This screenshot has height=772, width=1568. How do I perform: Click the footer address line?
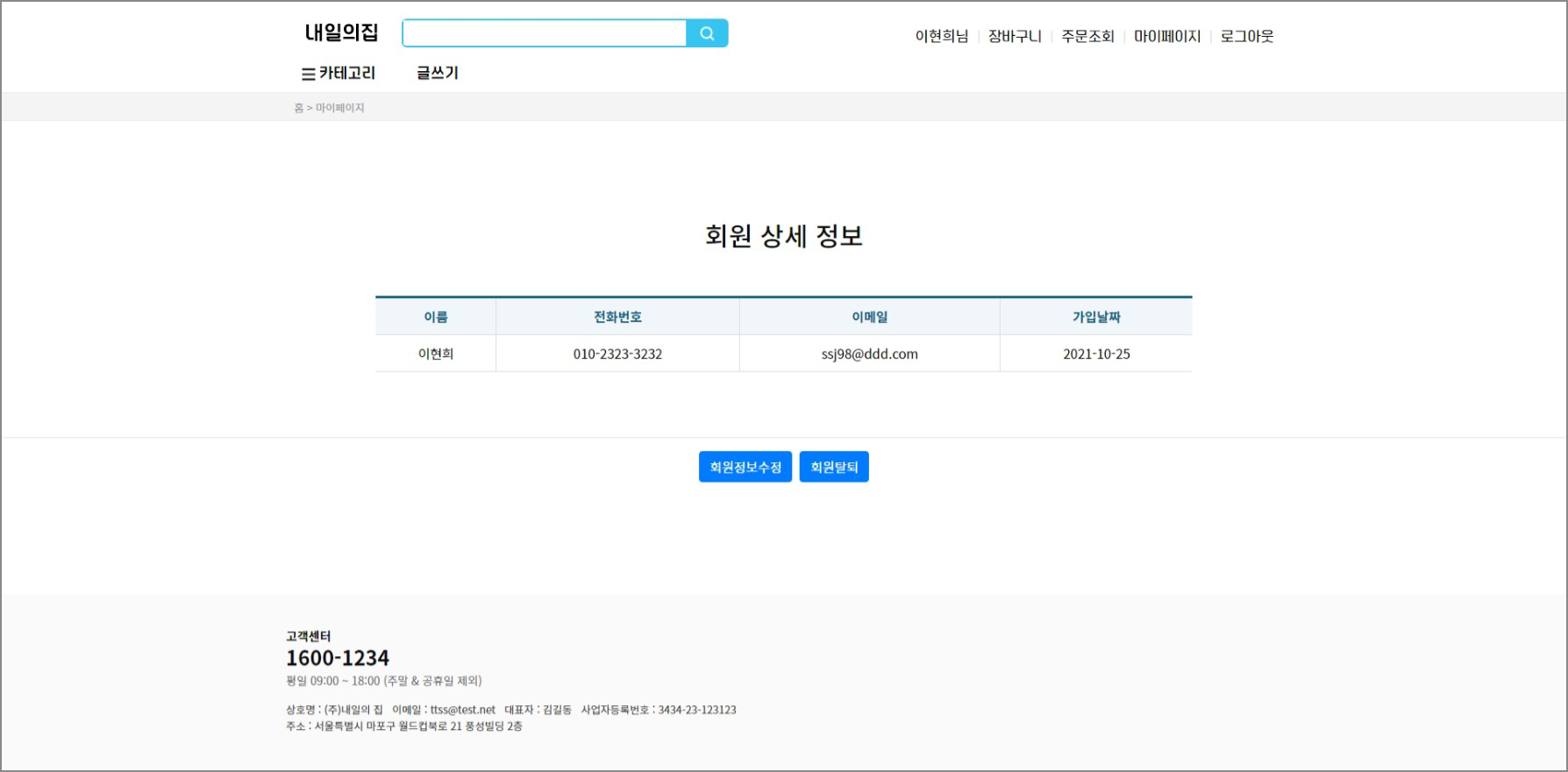pyautogui.click(x=404, y=726)
